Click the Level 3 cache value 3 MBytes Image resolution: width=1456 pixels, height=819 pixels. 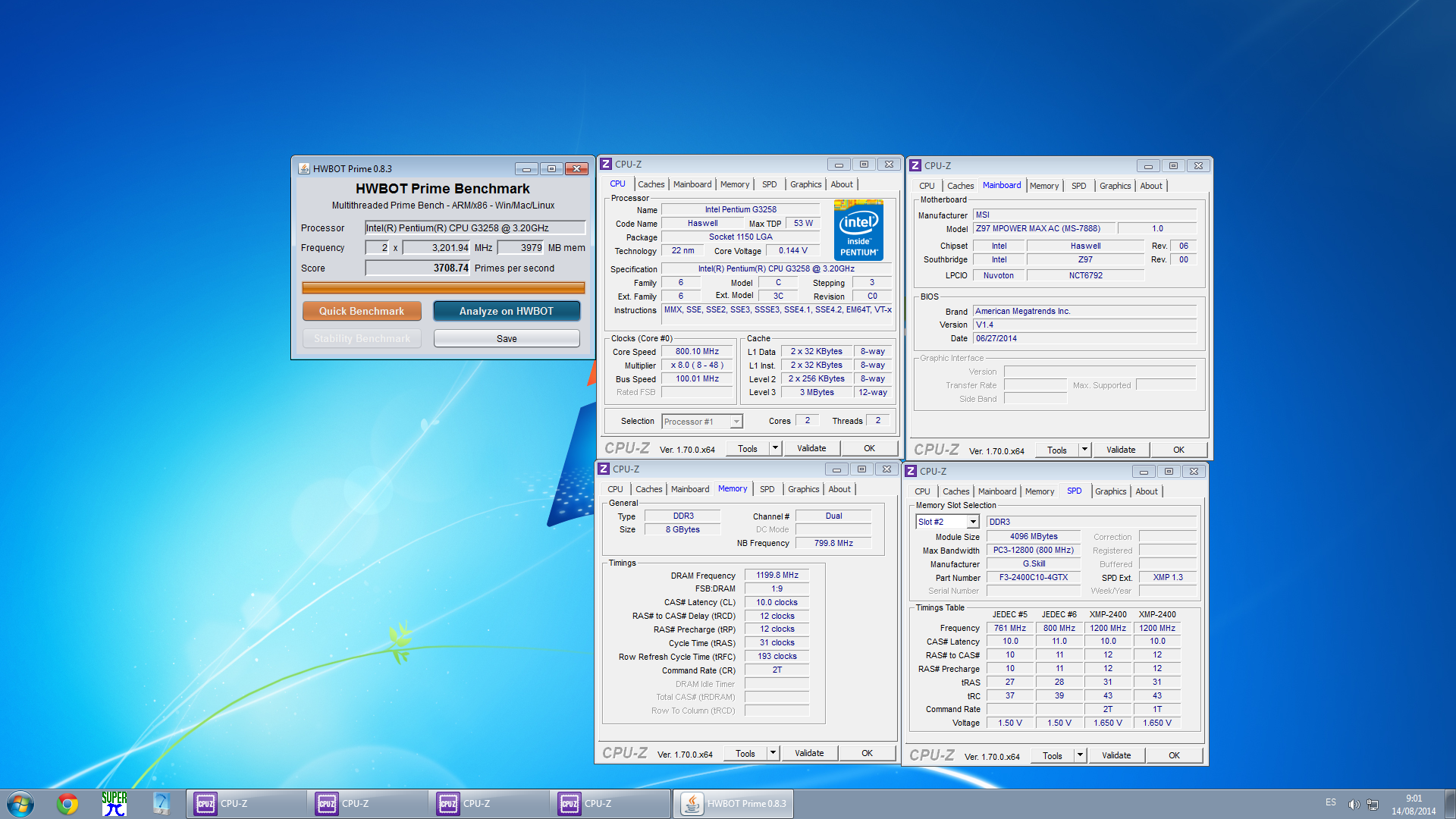click(x=816, y=392)
